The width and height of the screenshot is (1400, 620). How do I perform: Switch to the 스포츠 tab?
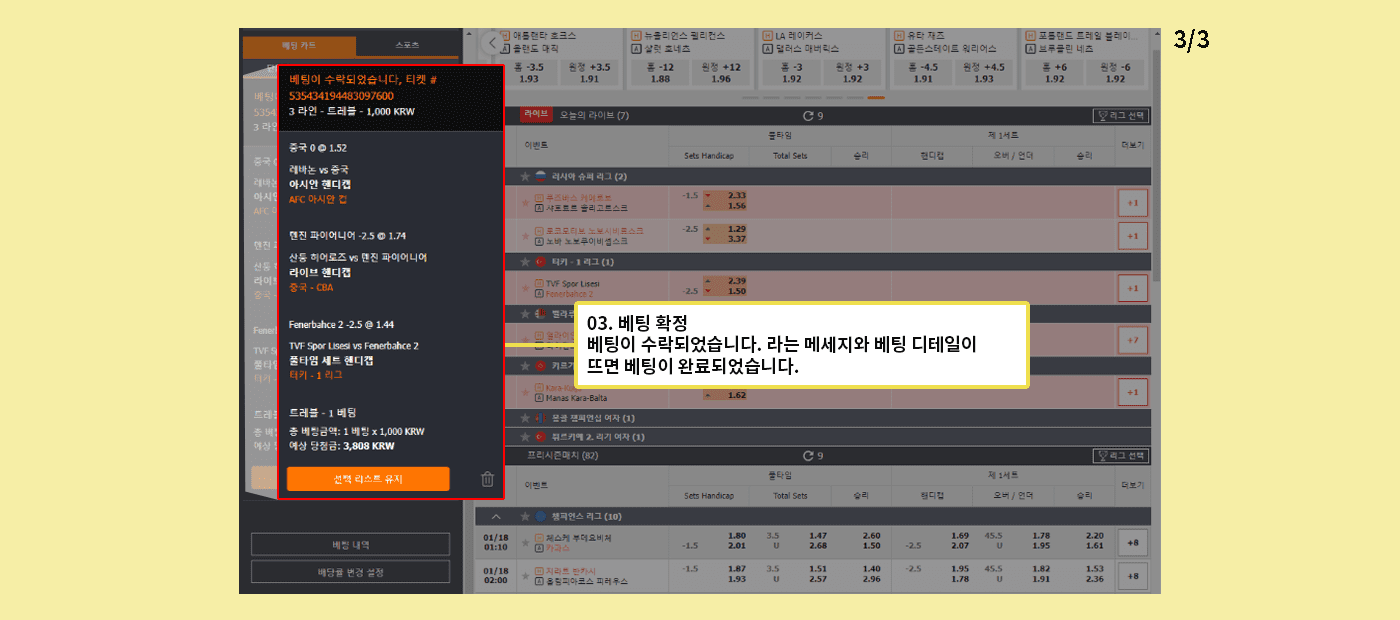(x=406, y=46)
